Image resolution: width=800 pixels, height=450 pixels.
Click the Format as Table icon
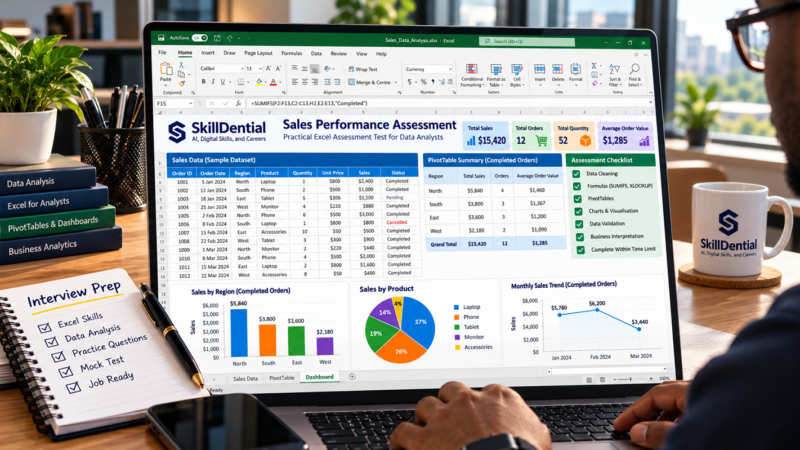(x=496, y=69)
